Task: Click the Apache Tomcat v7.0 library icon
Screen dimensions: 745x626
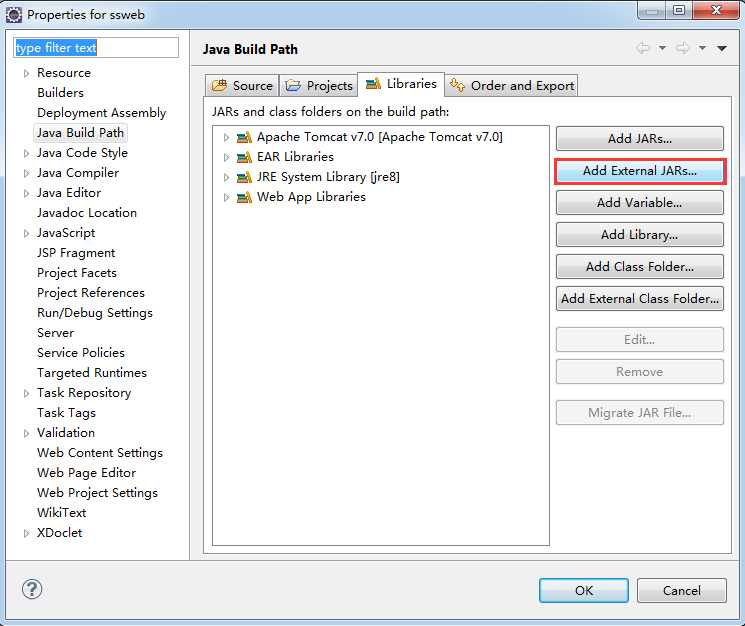Action: [x=244, y=138]
